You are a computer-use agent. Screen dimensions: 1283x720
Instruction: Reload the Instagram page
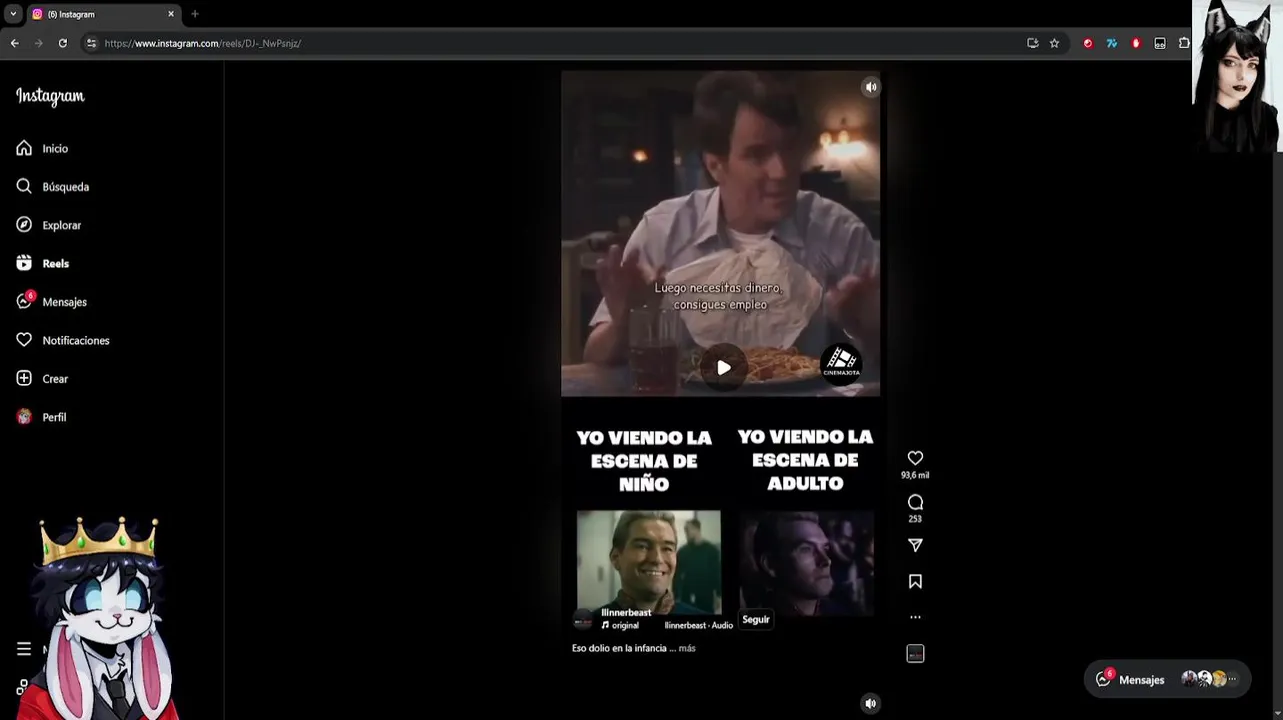[x=62, y=43]
